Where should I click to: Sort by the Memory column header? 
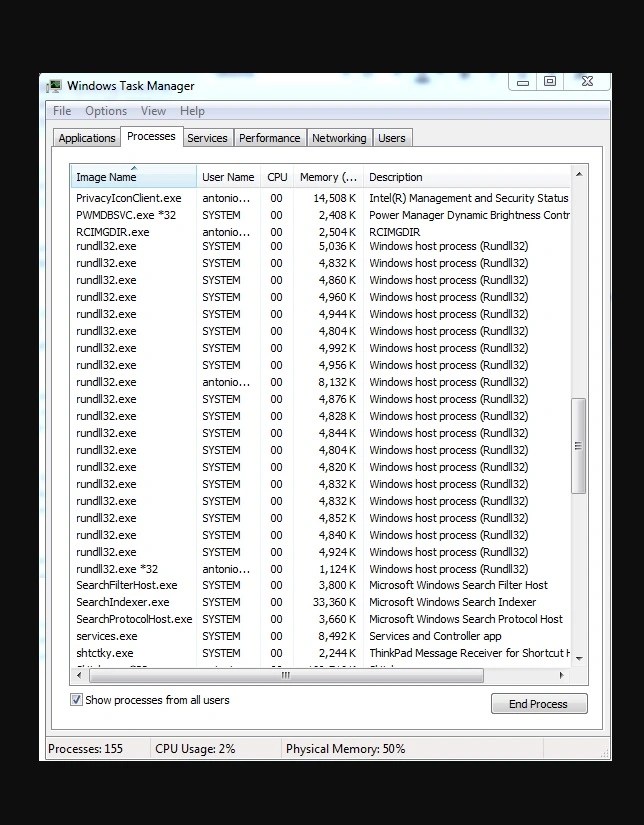pyautogui.click(x=328, y=177)
